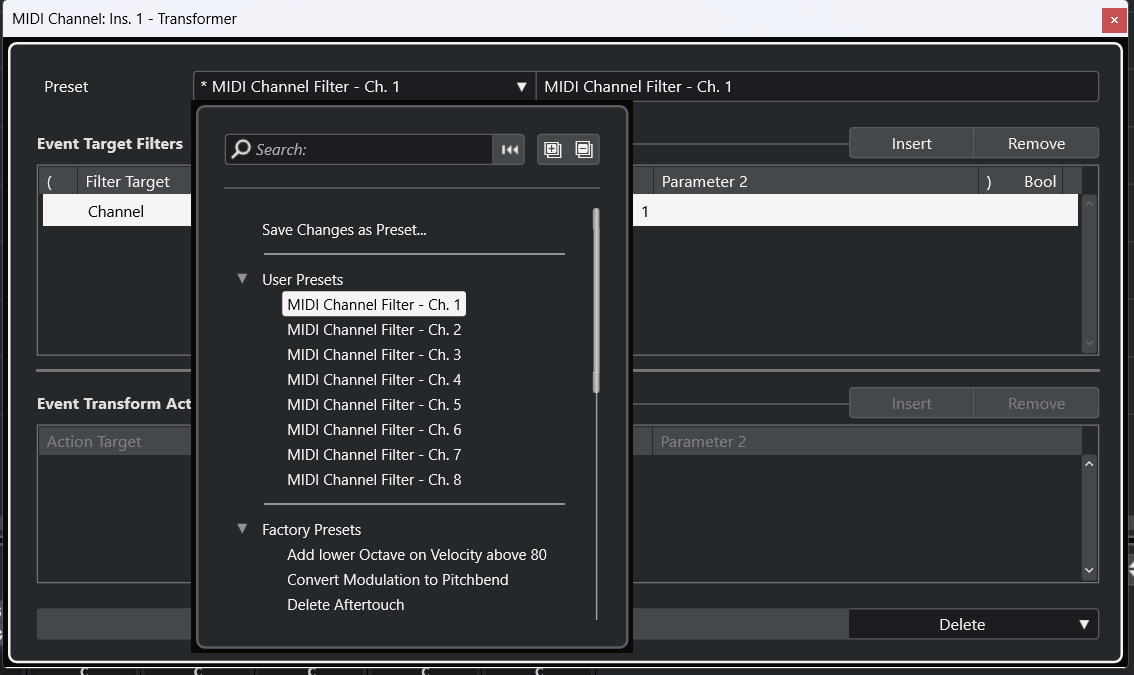Click the collapse all sections icon

coord(585,149)
